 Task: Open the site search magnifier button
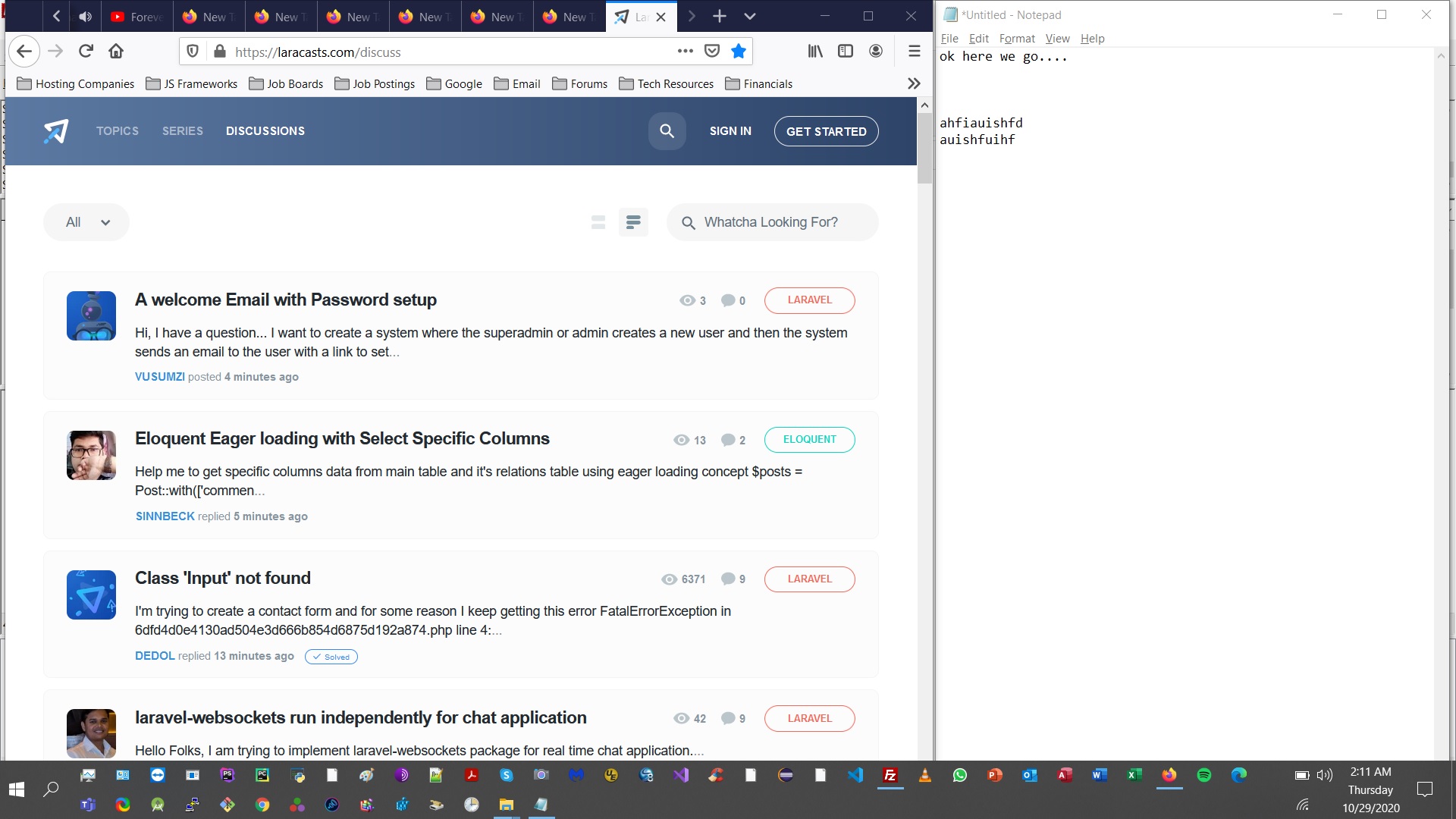pos(667,131)
